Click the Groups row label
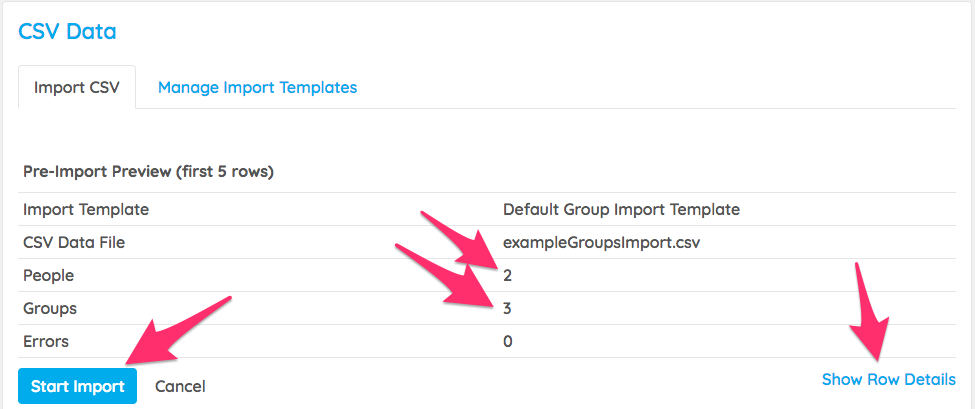The image size is (975, 409). [50, 308]
